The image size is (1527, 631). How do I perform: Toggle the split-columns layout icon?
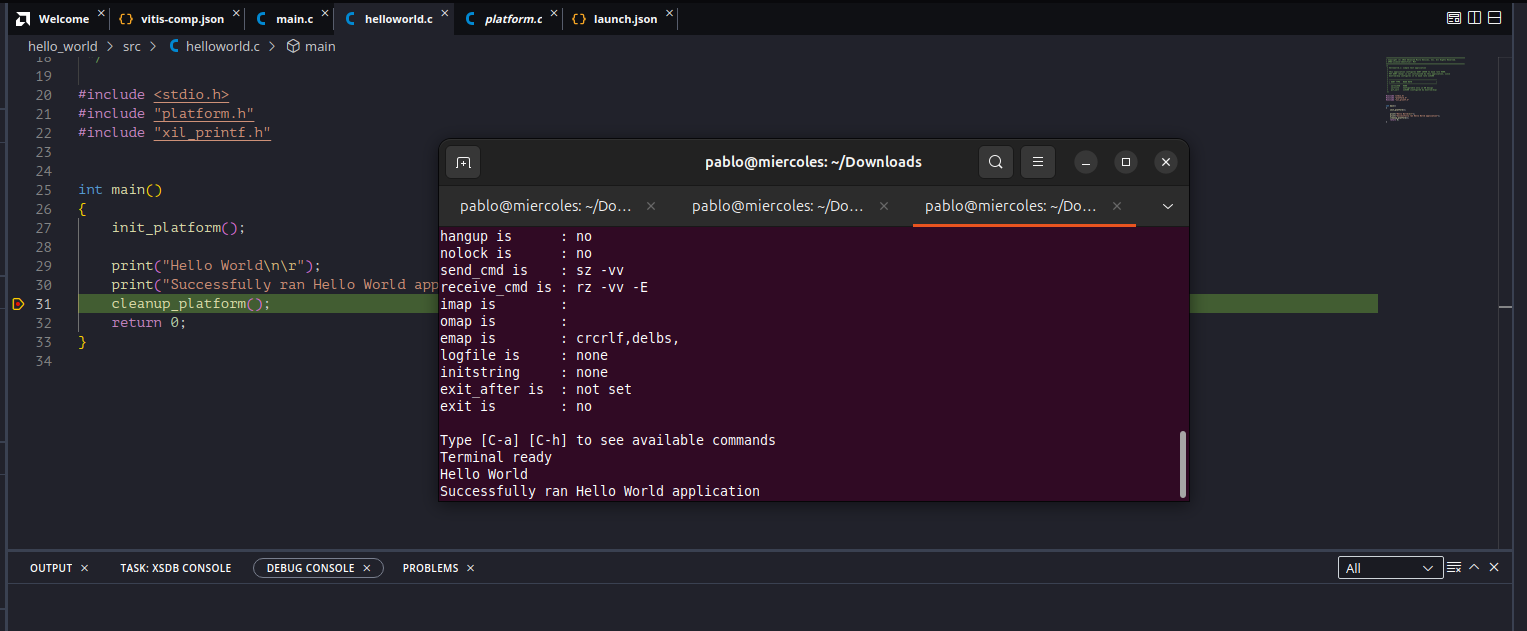tap(1474, 17)
